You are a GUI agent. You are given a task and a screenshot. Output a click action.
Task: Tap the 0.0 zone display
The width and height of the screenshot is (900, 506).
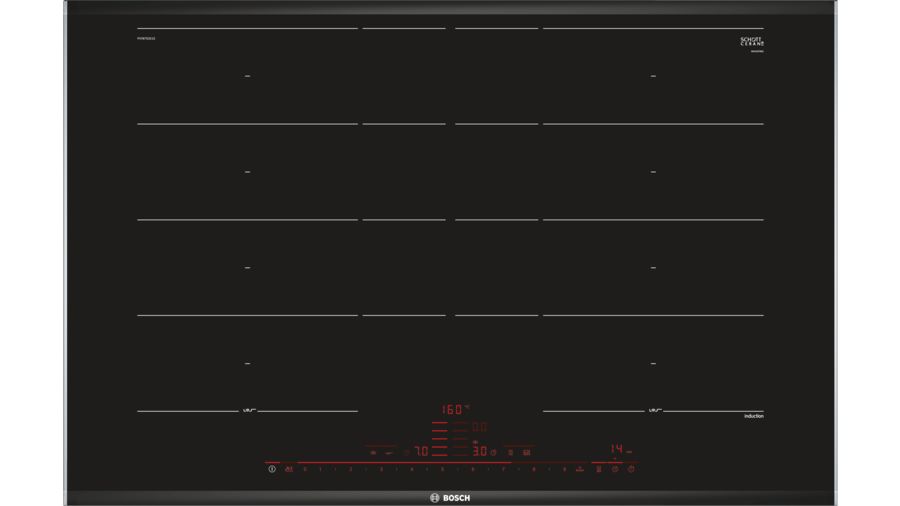(479, 428)
